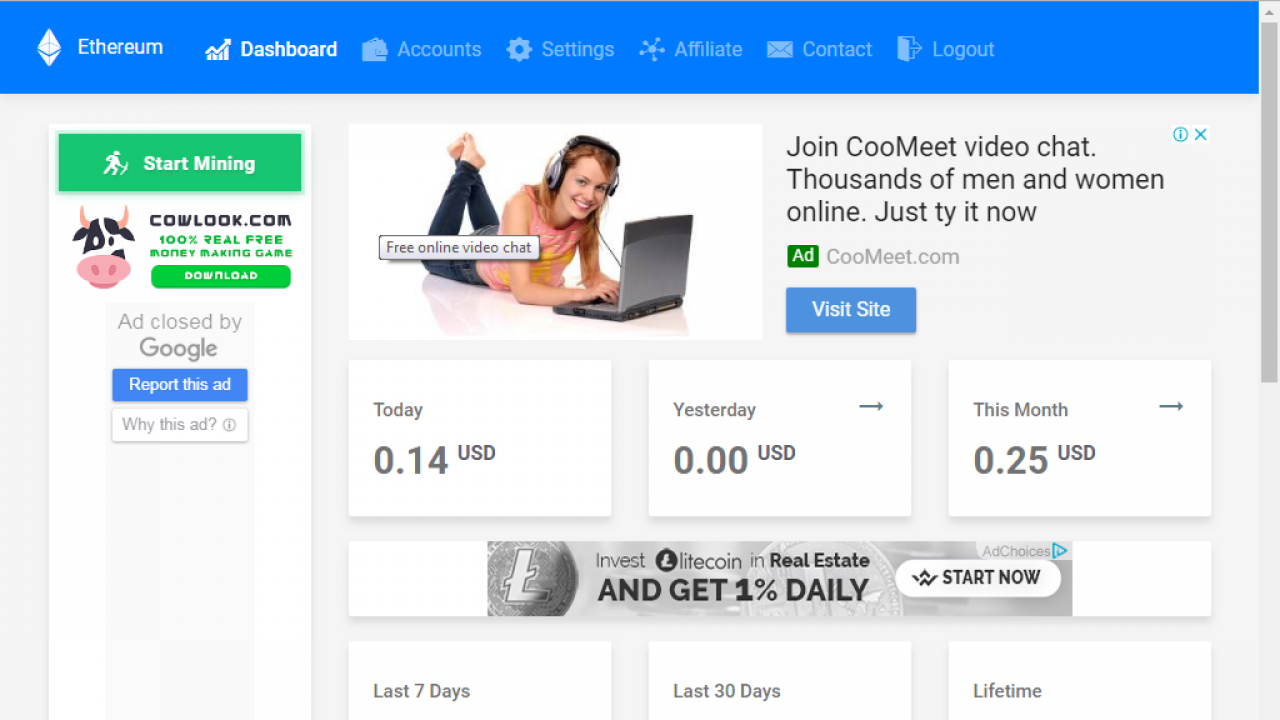This screenshot has height=720, width=1280.
Task: Click the Accounts wallet icon
Action: [x=374, y=49]
